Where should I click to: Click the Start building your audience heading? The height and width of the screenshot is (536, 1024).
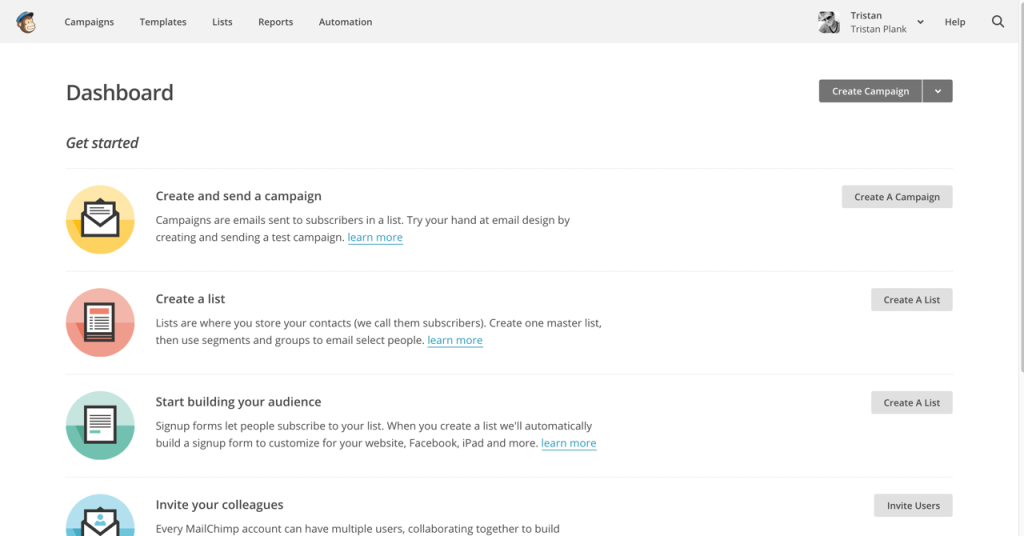[x=238, y=402]
